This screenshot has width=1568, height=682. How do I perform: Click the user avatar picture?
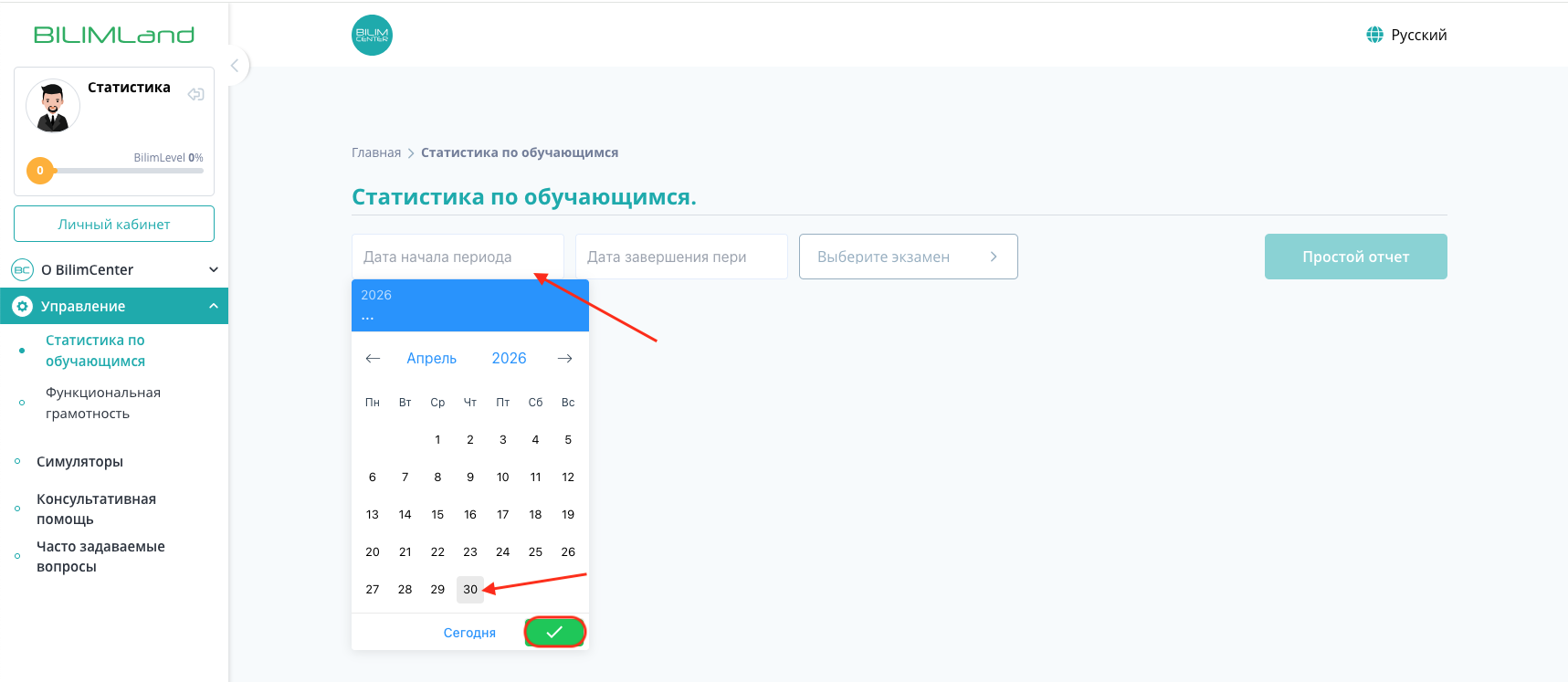(53, 106)
